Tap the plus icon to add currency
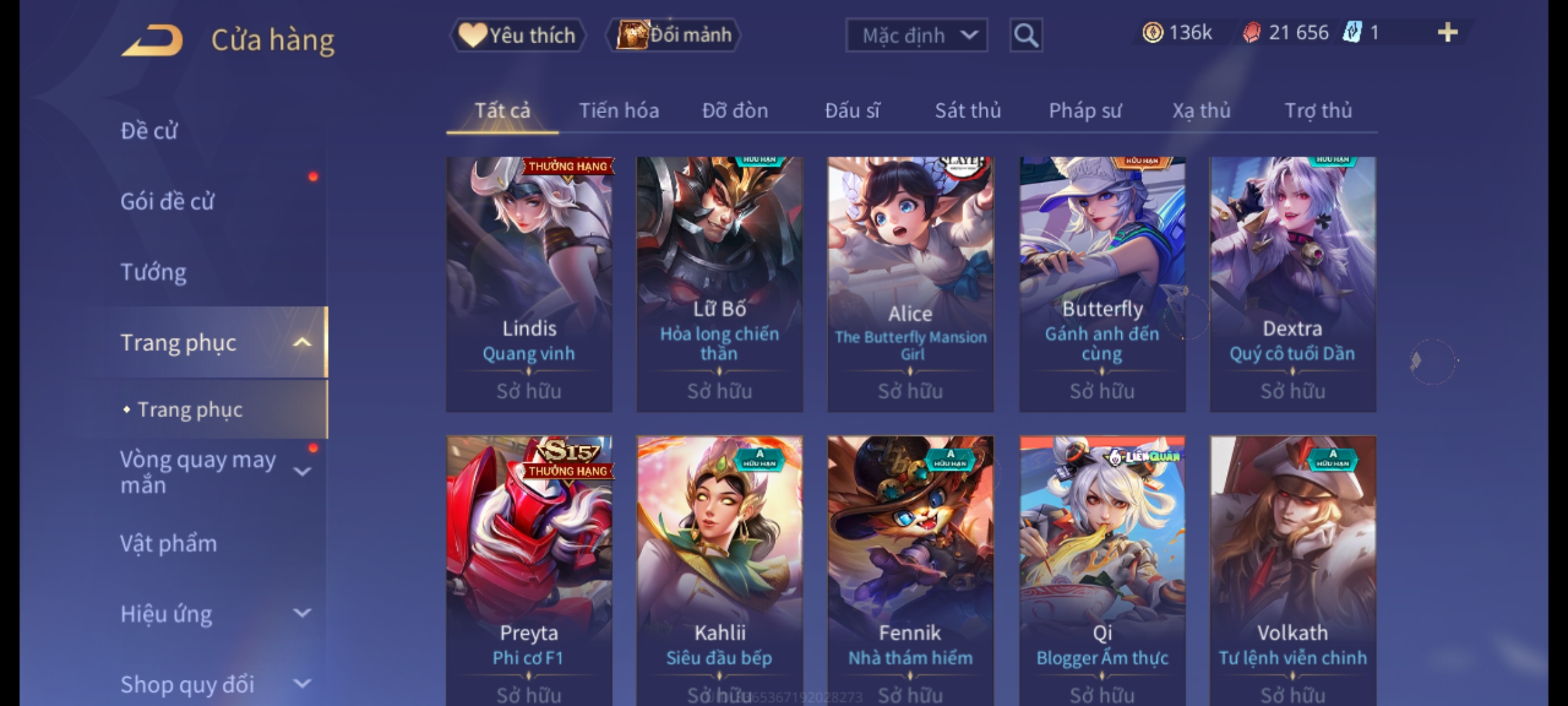The width and height of the screenshot is (1568, 706). (x=1448, y=33)
